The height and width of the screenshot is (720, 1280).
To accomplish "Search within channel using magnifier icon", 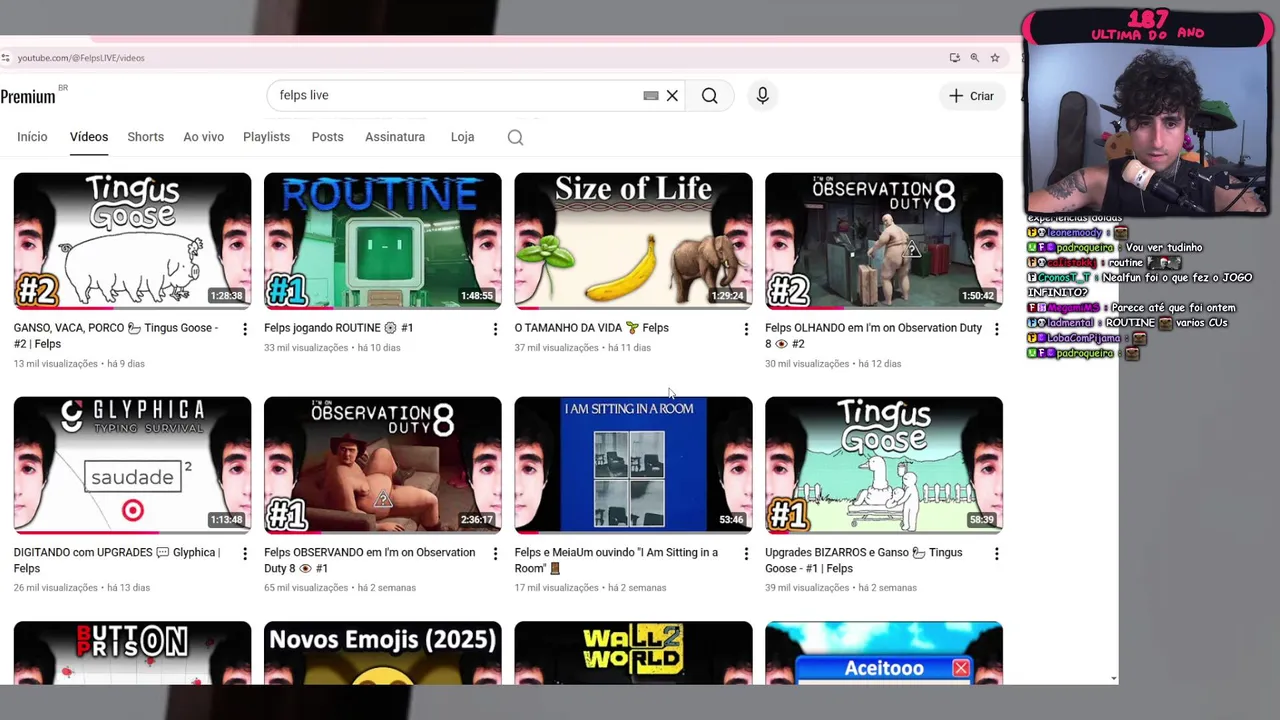I will tap(515, 138).
